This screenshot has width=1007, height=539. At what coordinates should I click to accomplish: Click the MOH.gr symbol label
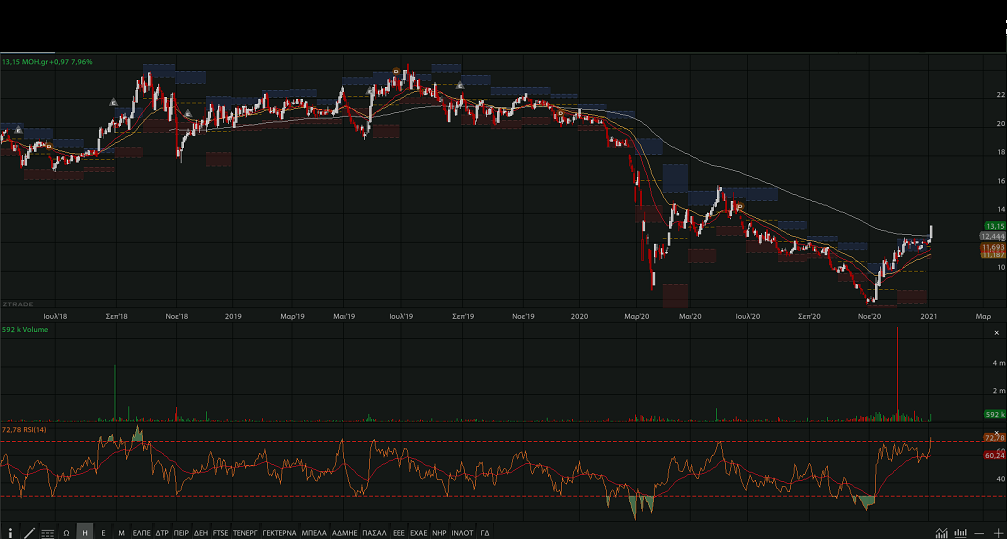[x=48, y=62]
